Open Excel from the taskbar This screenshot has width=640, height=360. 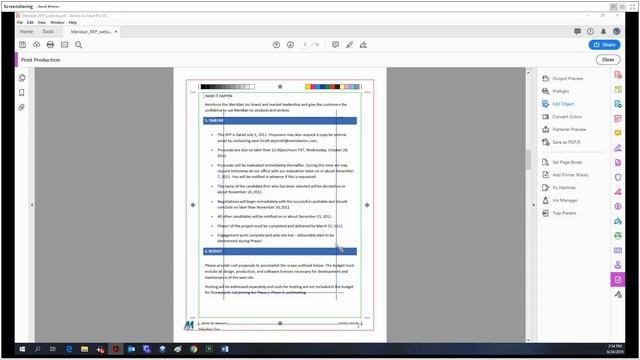coord(209,349)
